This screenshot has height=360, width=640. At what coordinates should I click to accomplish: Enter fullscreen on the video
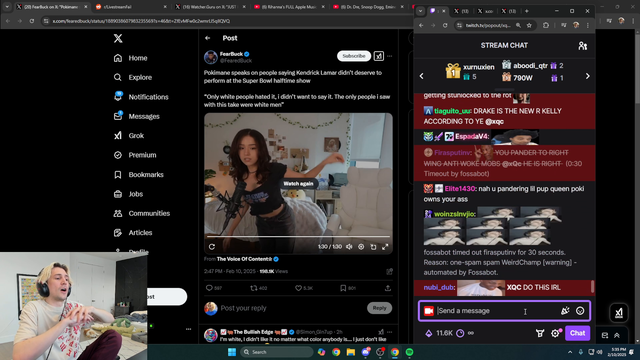click(x=385, y=247)
